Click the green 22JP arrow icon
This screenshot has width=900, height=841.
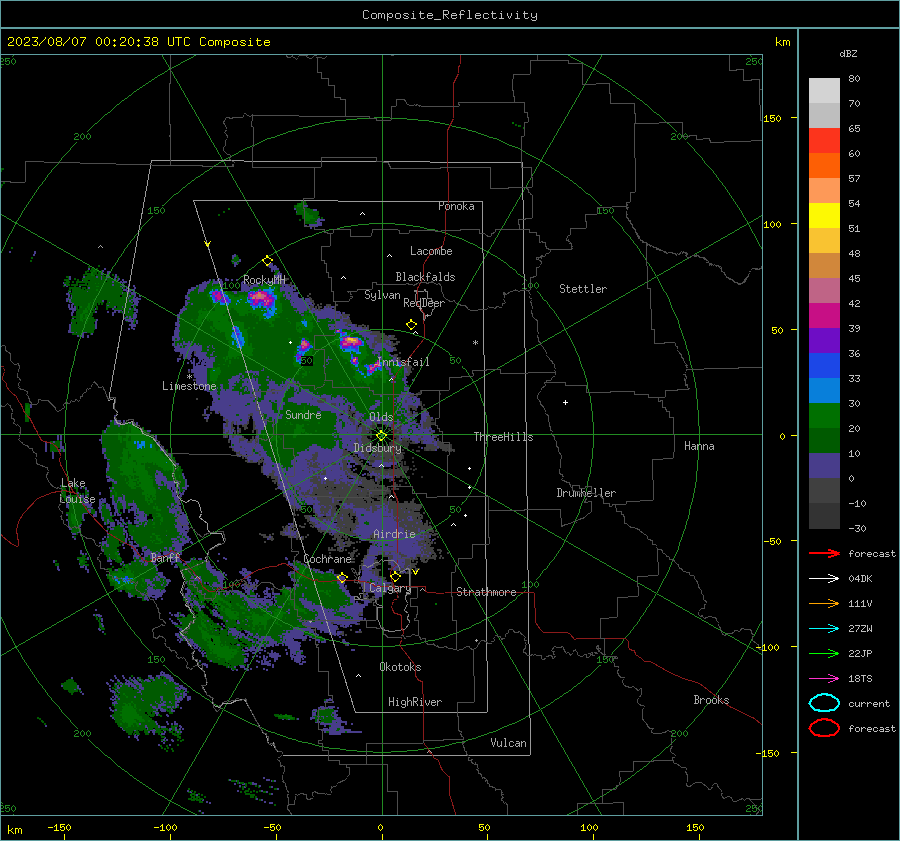[824, 653]
